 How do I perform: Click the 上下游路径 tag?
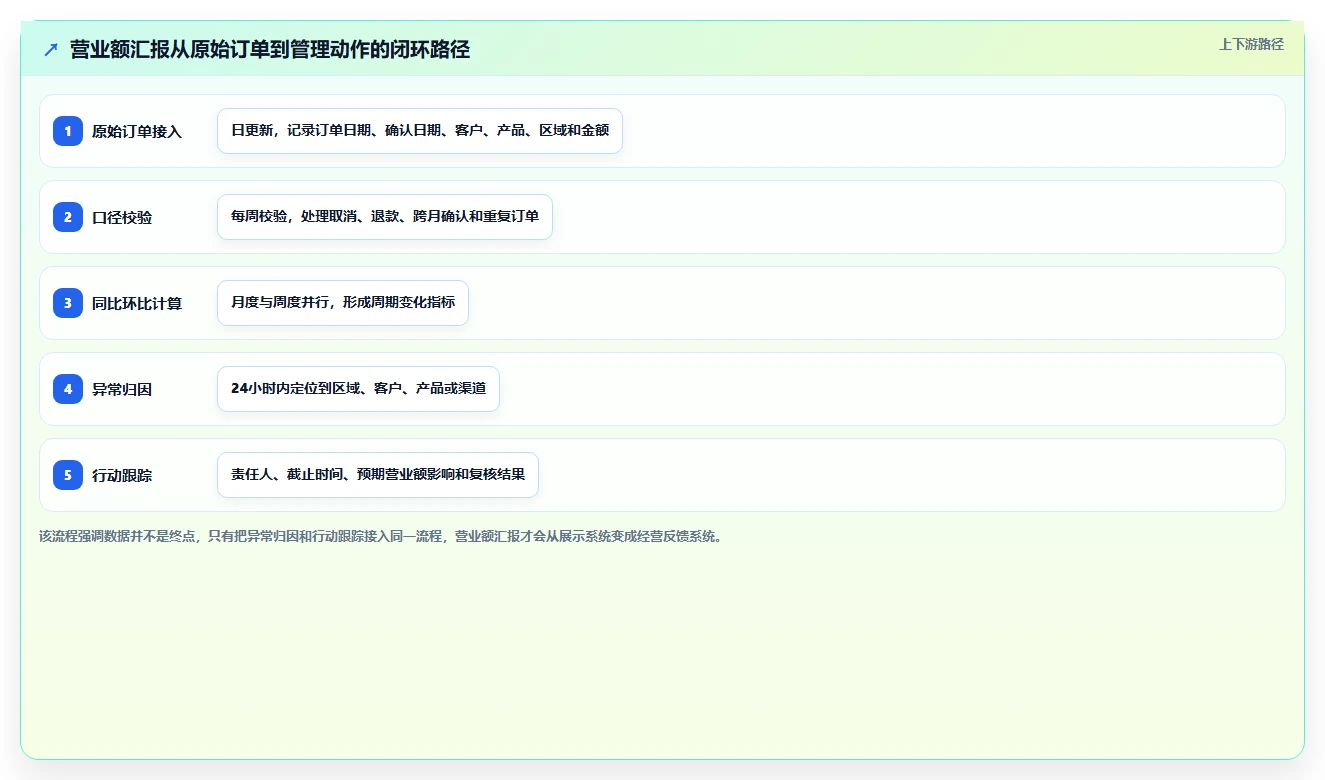(1251, 44)
